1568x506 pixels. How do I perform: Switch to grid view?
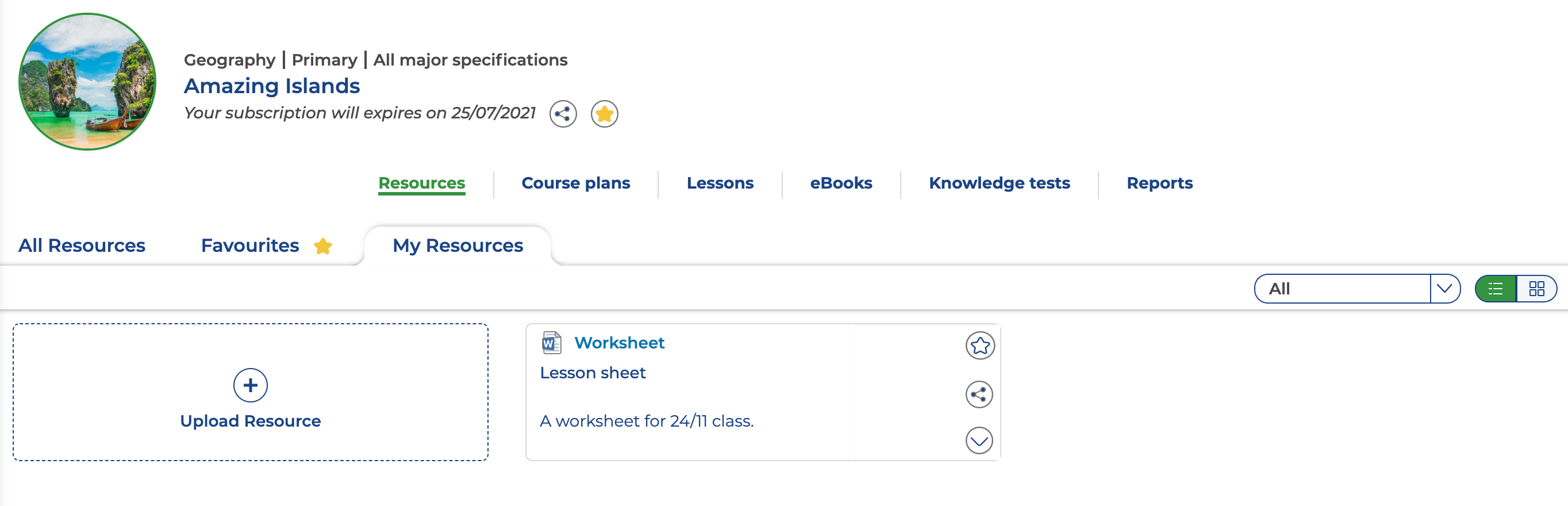(1536, 289)
